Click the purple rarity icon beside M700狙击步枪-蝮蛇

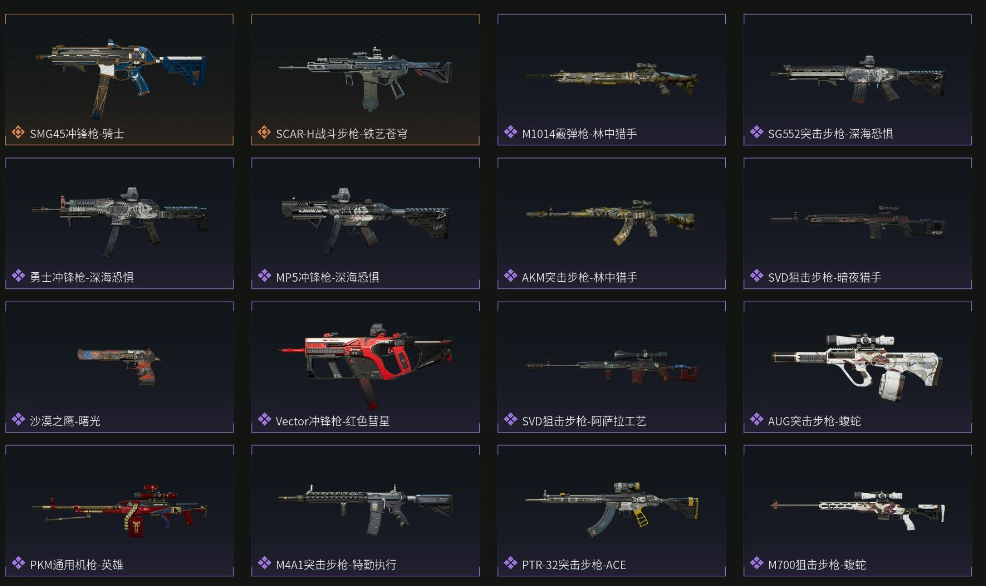click(756, 563)
